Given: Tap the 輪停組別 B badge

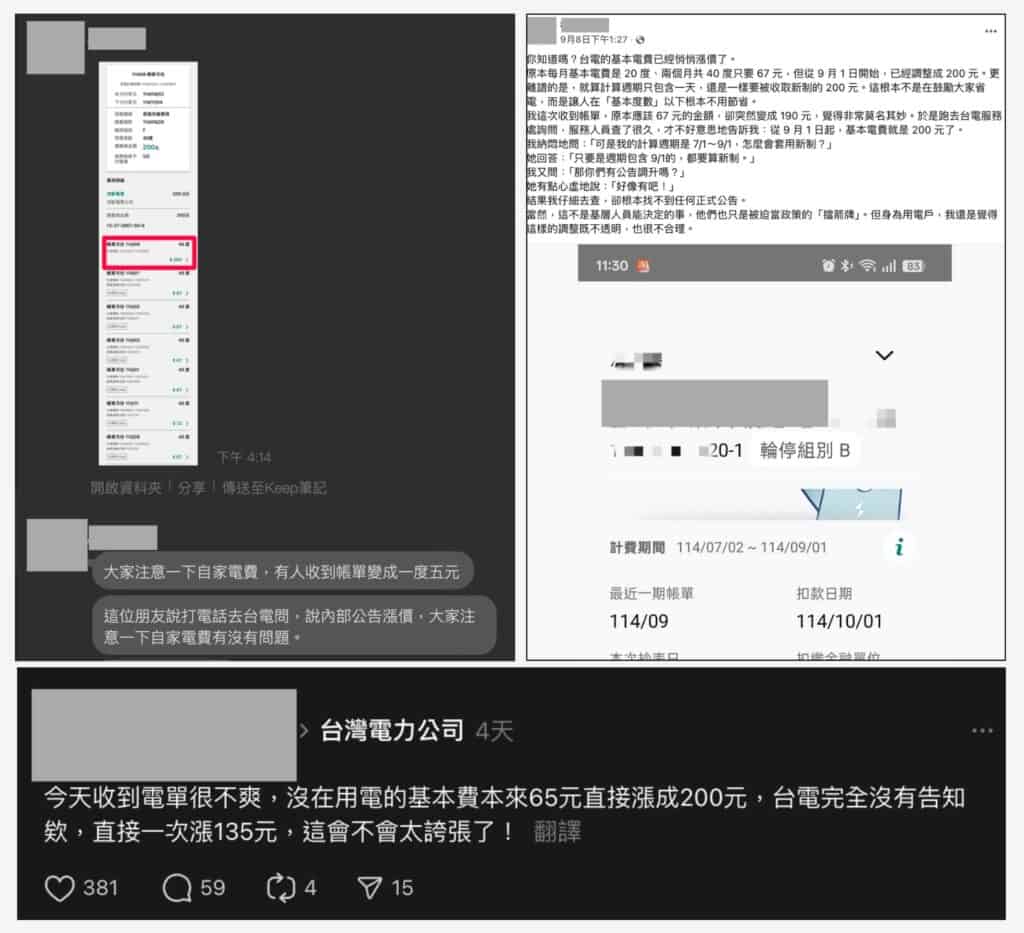Looking at the screenshot, I should [x=805, y=450].
